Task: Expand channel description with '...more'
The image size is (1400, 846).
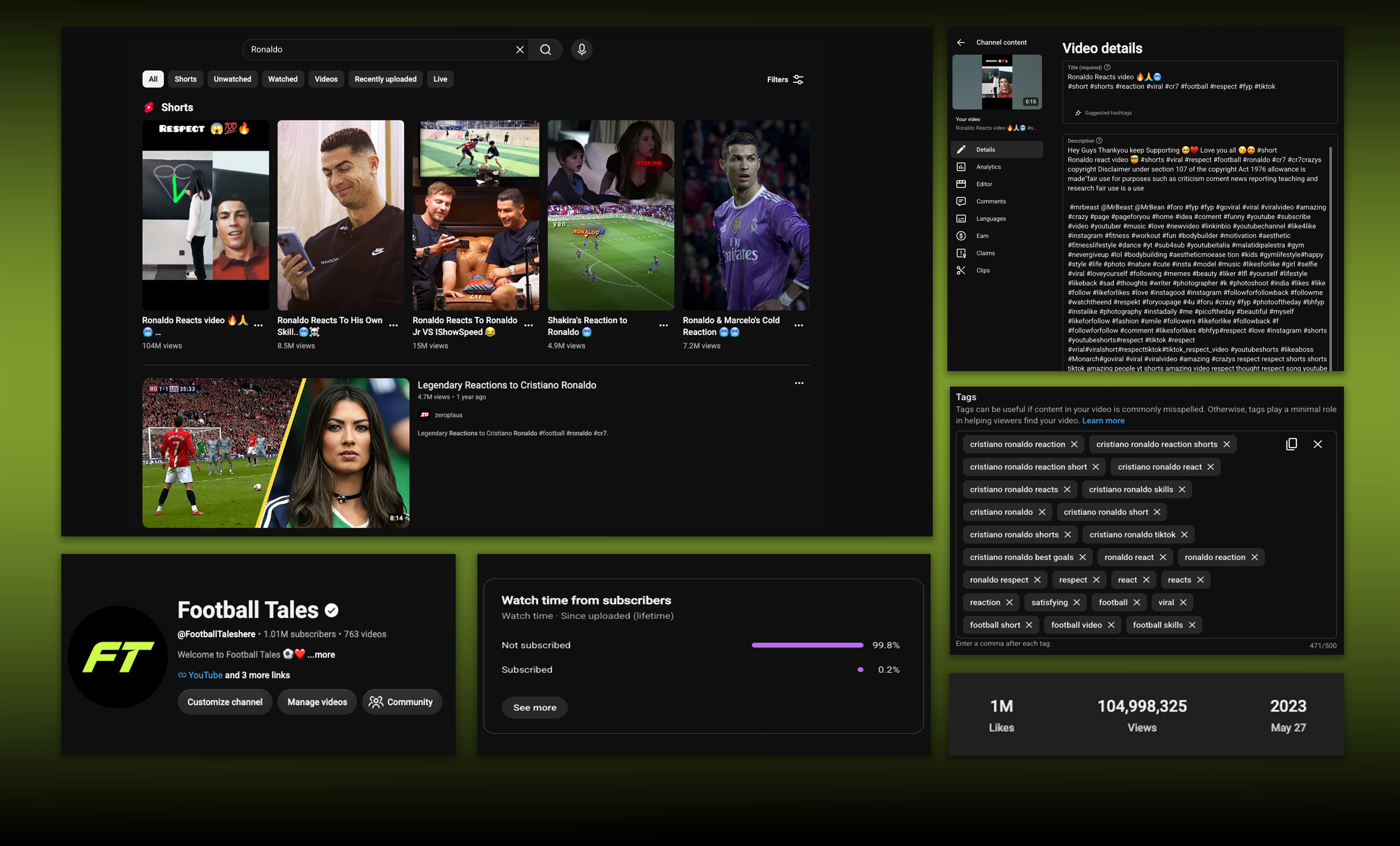Action: (x=321, y=654)
